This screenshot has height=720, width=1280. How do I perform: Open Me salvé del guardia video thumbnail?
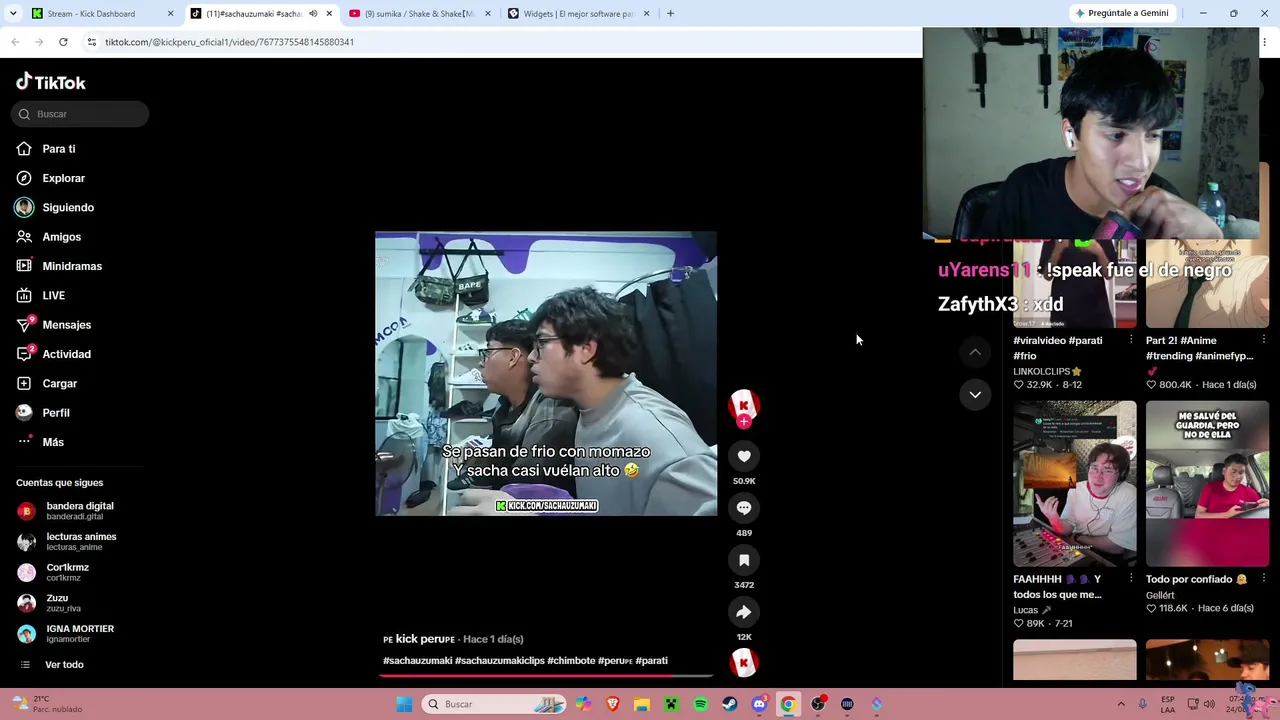pyautogui.click(x=1207, y=484)
